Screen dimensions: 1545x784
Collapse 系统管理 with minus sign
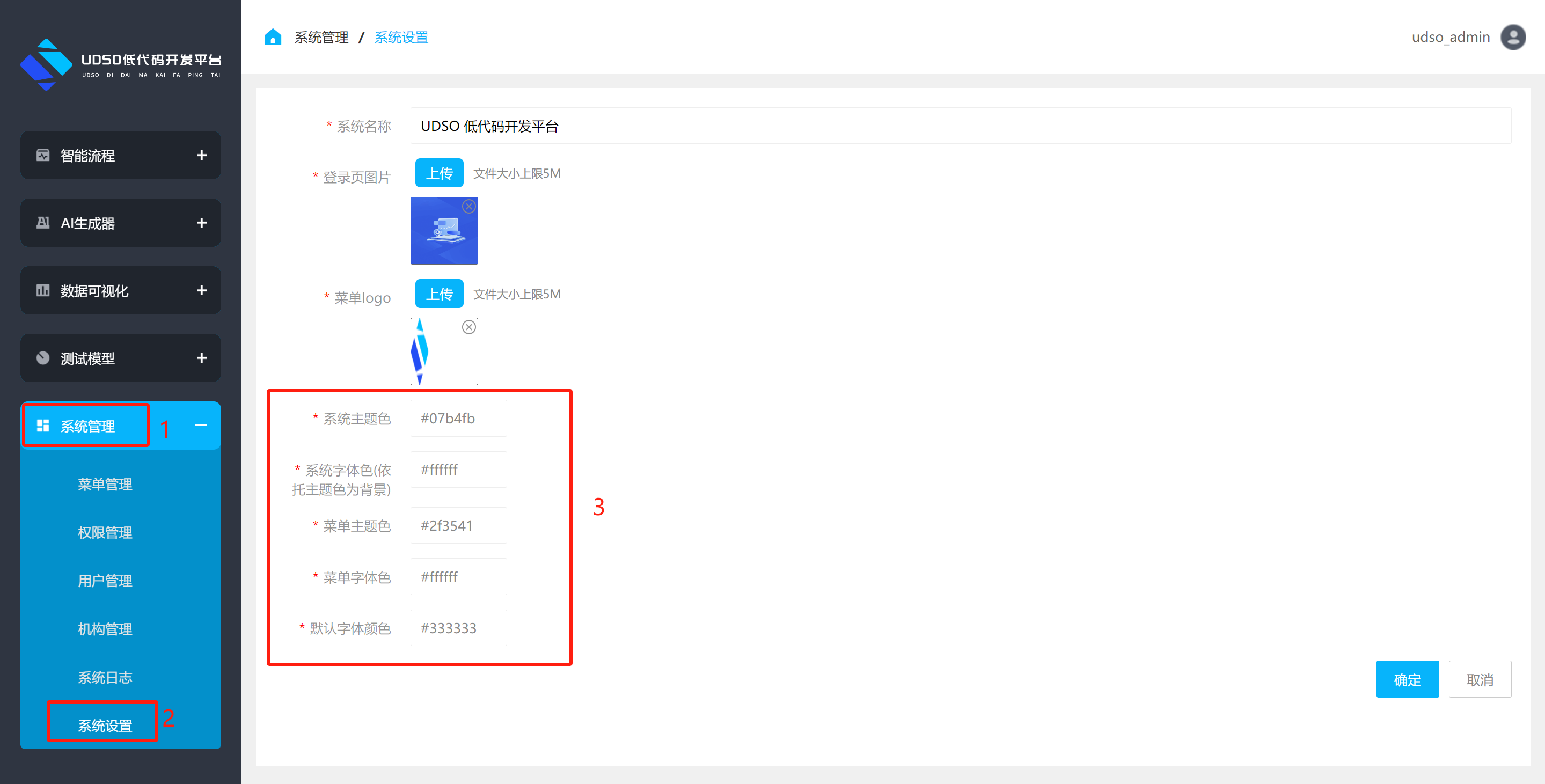coord(202,426)
